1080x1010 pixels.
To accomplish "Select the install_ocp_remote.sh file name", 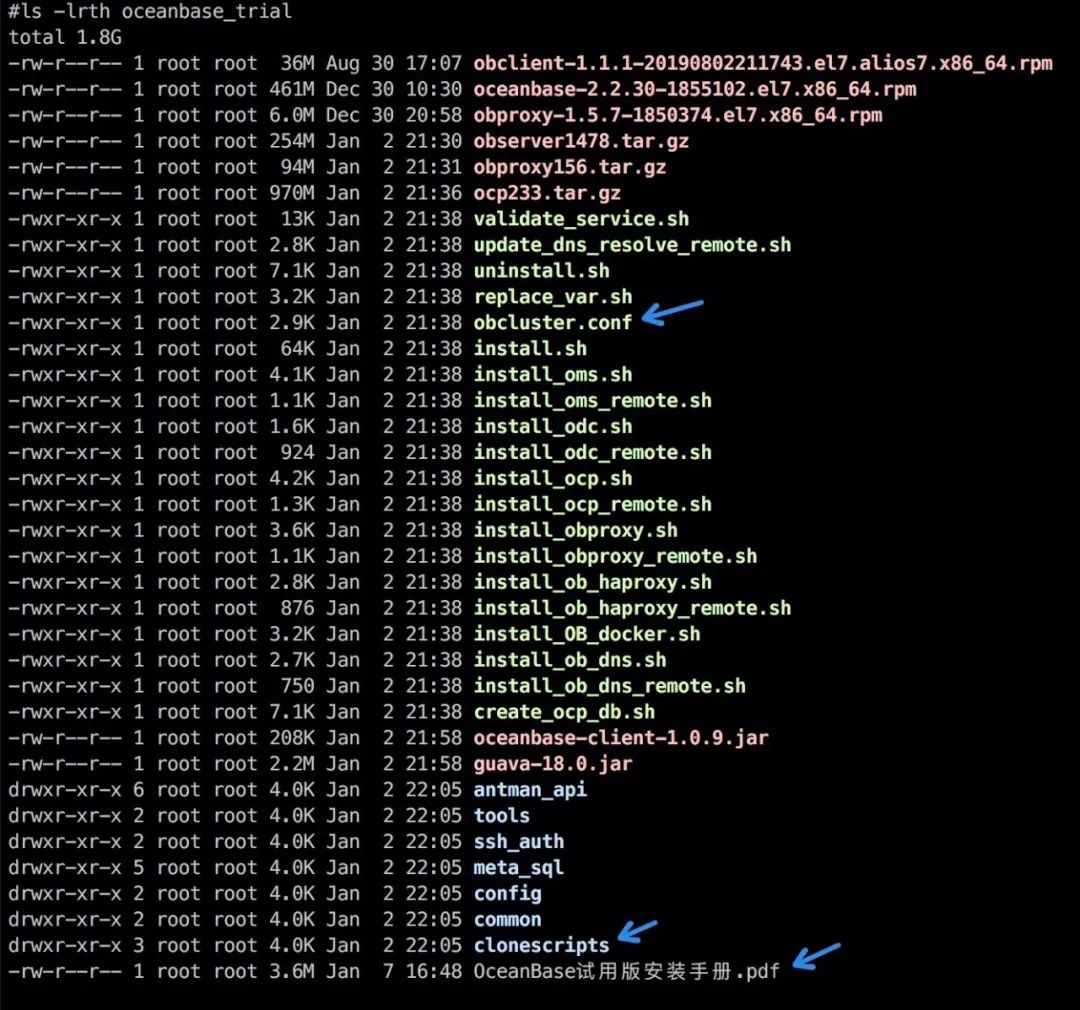I will (x=592, y=504).
